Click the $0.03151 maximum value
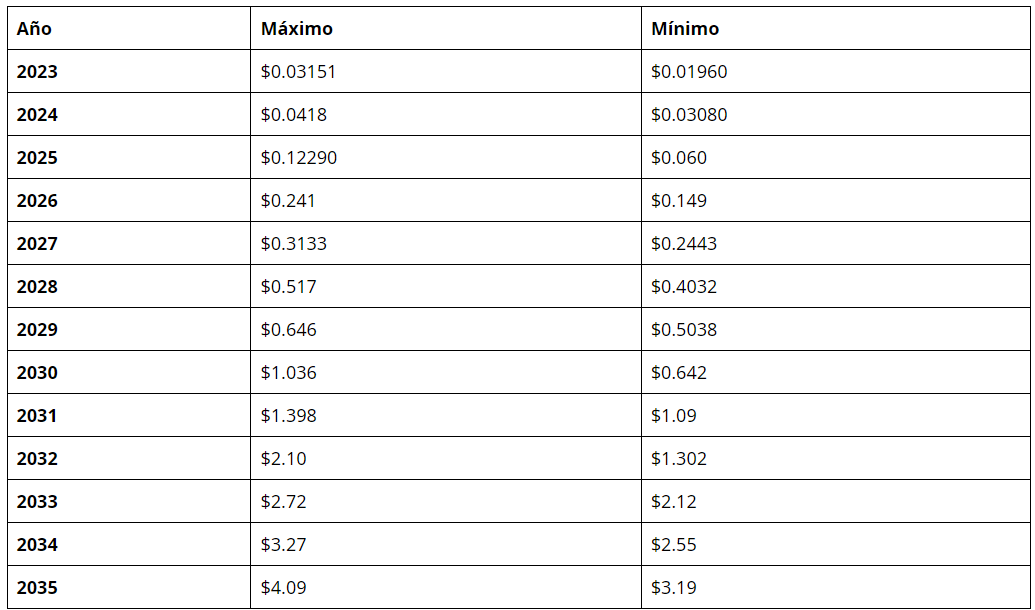The image size is (1035, 610). coord(298,72)
